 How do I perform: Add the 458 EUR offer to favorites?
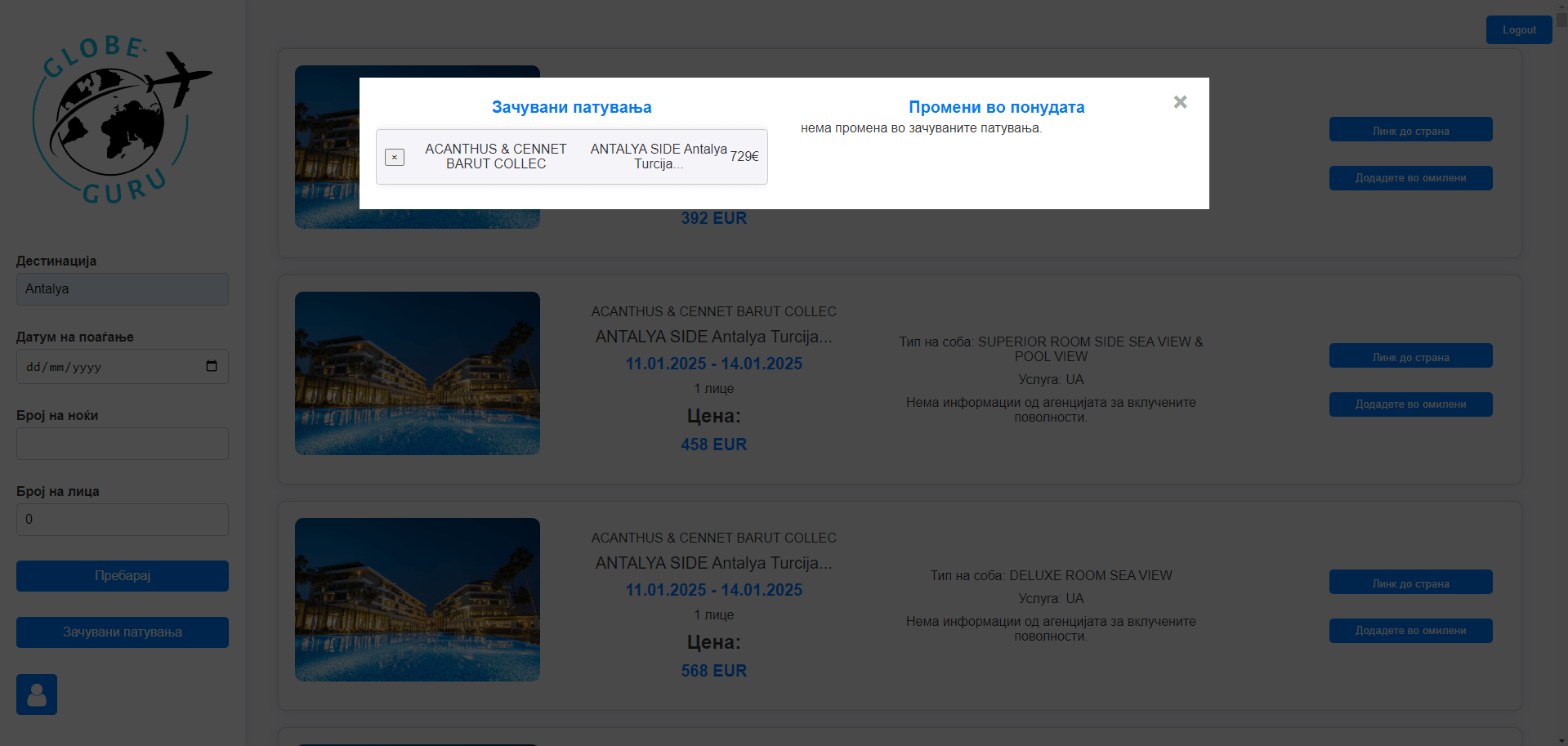point(1410,404)
